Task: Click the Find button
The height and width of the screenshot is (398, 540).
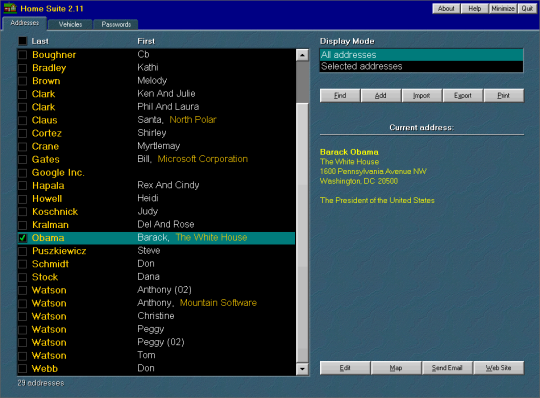Action: coord(340,95)
